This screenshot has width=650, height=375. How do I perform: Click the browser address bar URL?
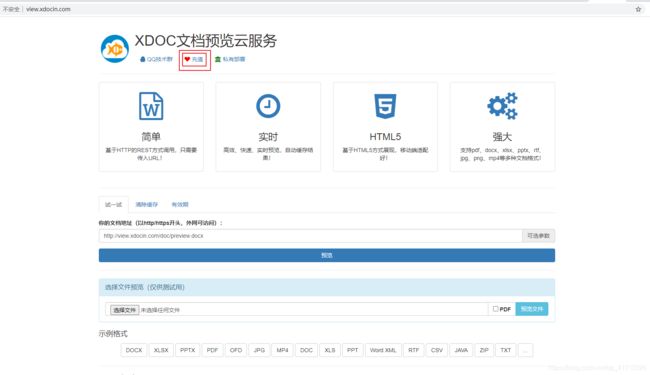(x=48, y=9)
